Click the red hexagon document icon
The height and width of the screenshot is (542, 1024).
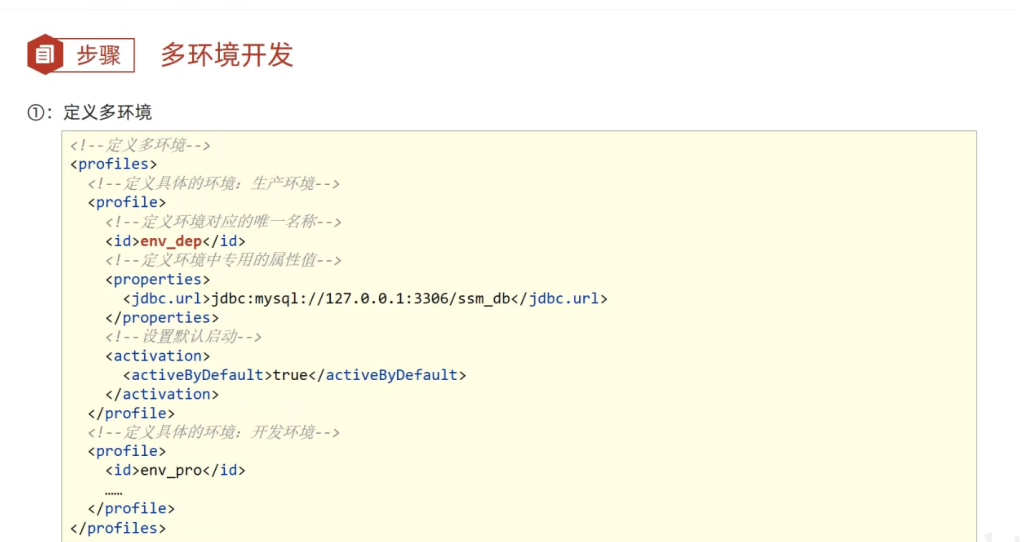click(45, 55)
